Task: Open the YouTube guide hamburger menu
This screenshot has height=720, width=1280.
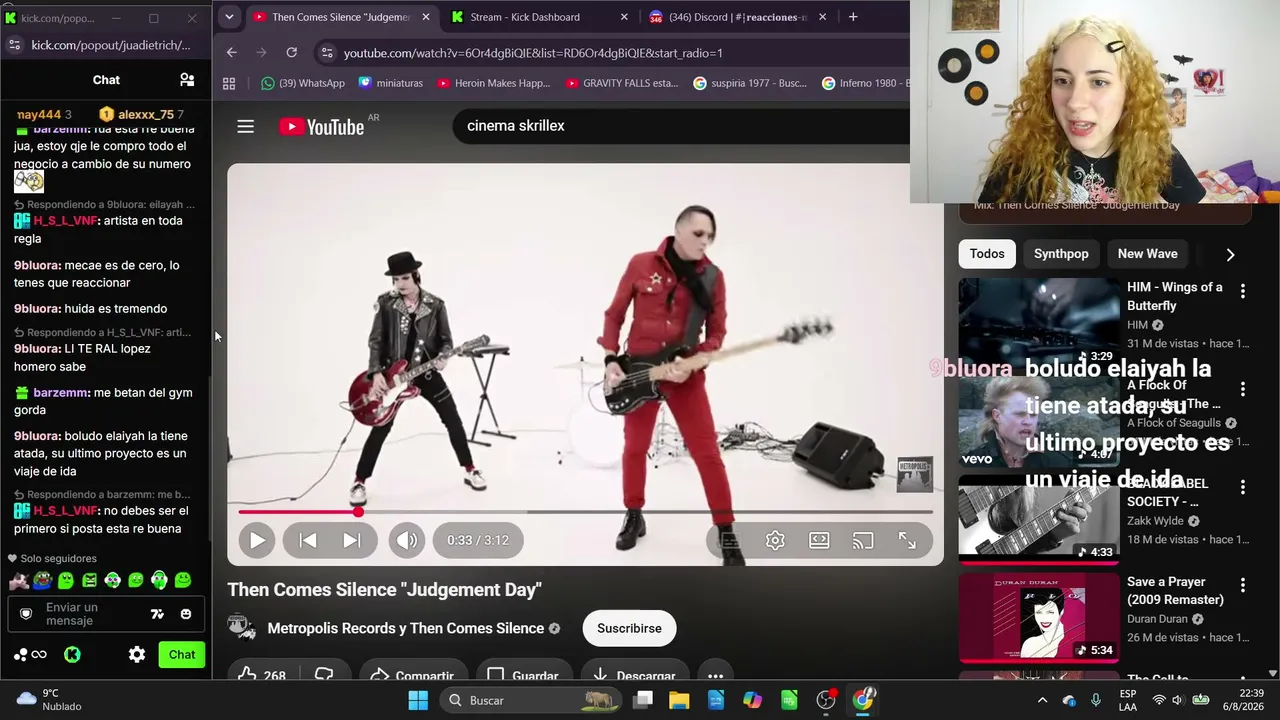Action: (245, 126)
